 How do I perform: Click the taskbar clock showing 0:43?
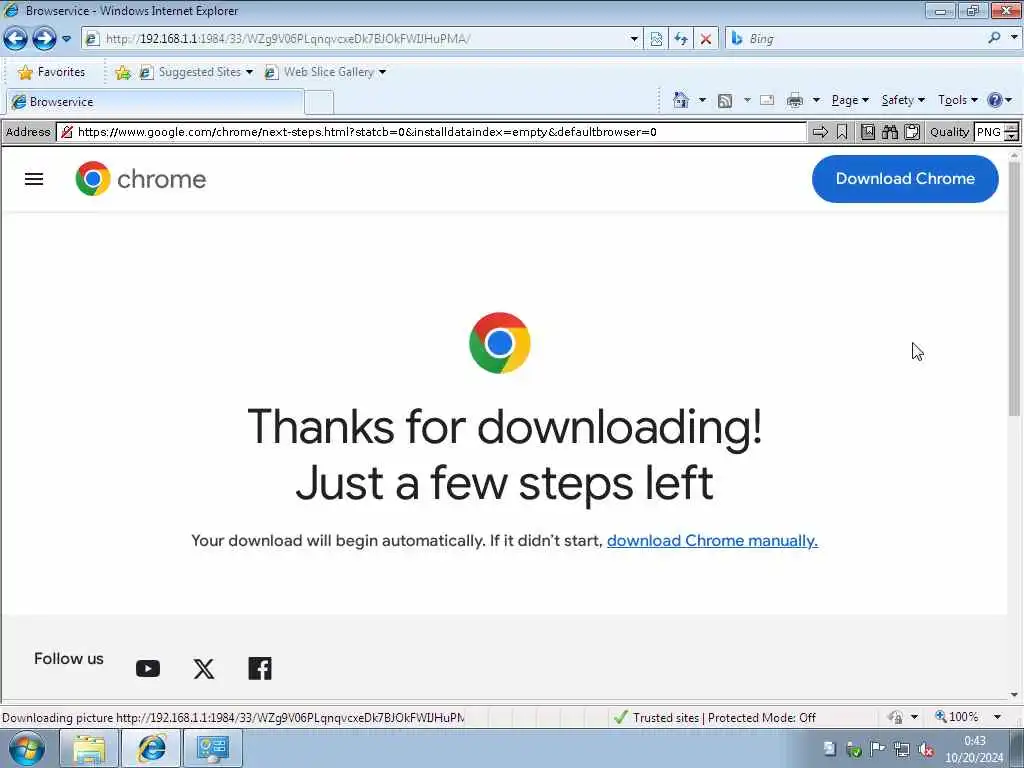pyautogui.click(x=974, y=749)
